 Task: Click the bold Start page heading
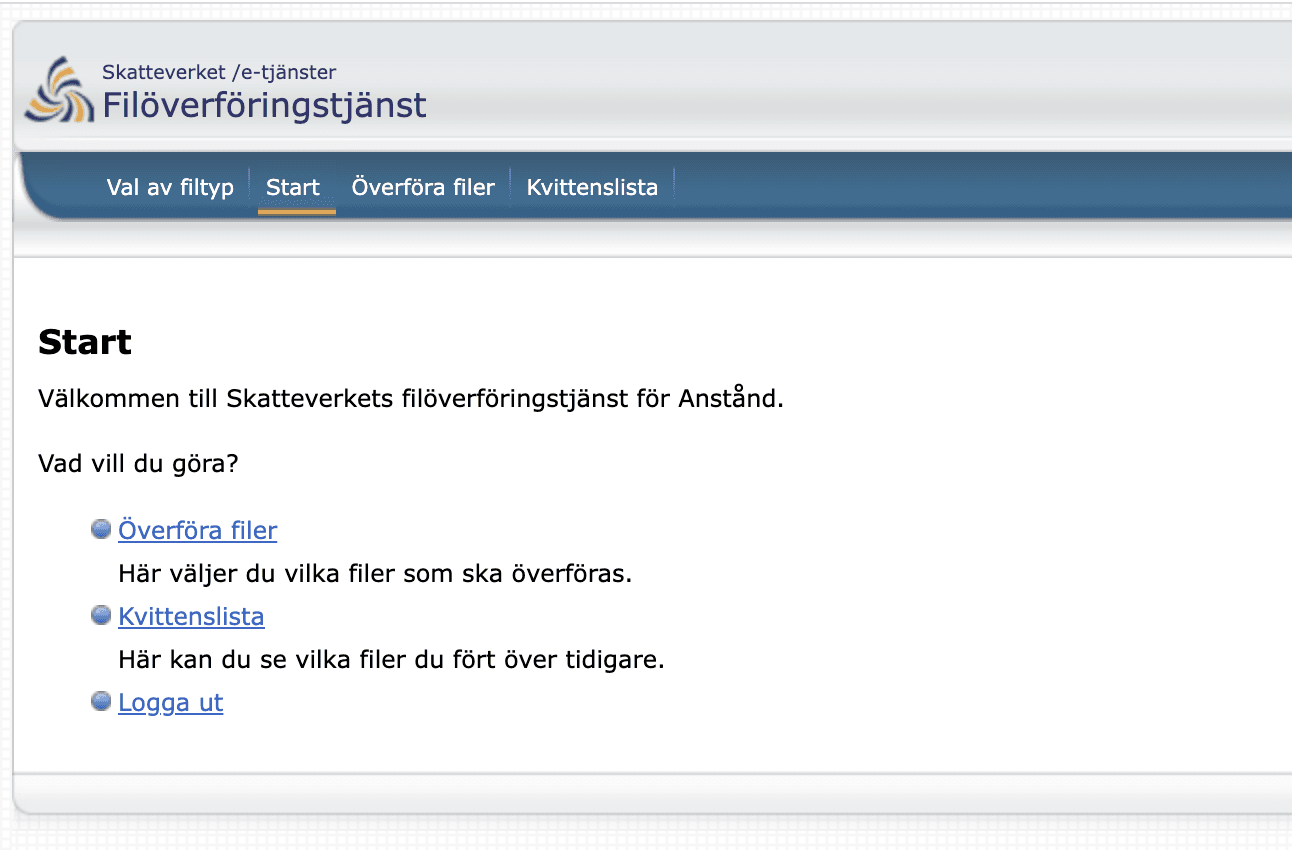pyautogui.click(x=85, y=342)
